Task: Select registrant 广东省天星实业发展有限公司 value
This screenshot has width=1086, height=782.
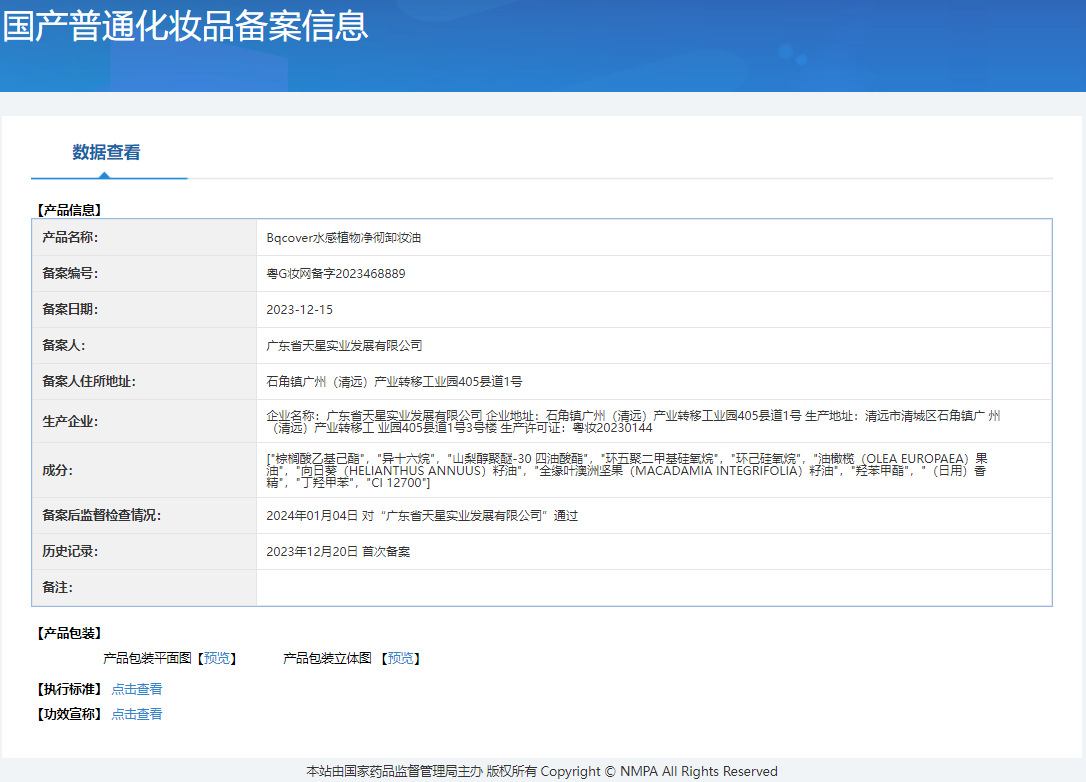Action: tap(344, 346)
